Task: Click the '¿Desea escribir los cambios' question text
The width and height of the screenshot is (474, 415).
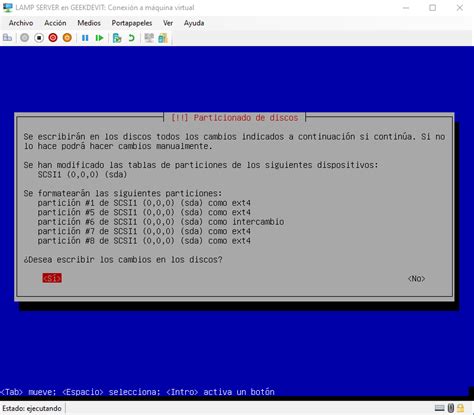Action: coord(123,260)
